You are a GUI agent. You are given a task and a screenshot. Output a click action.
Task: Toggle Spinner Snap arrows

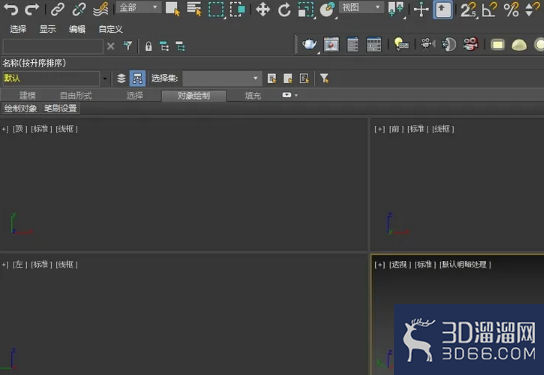pos(533,10)
